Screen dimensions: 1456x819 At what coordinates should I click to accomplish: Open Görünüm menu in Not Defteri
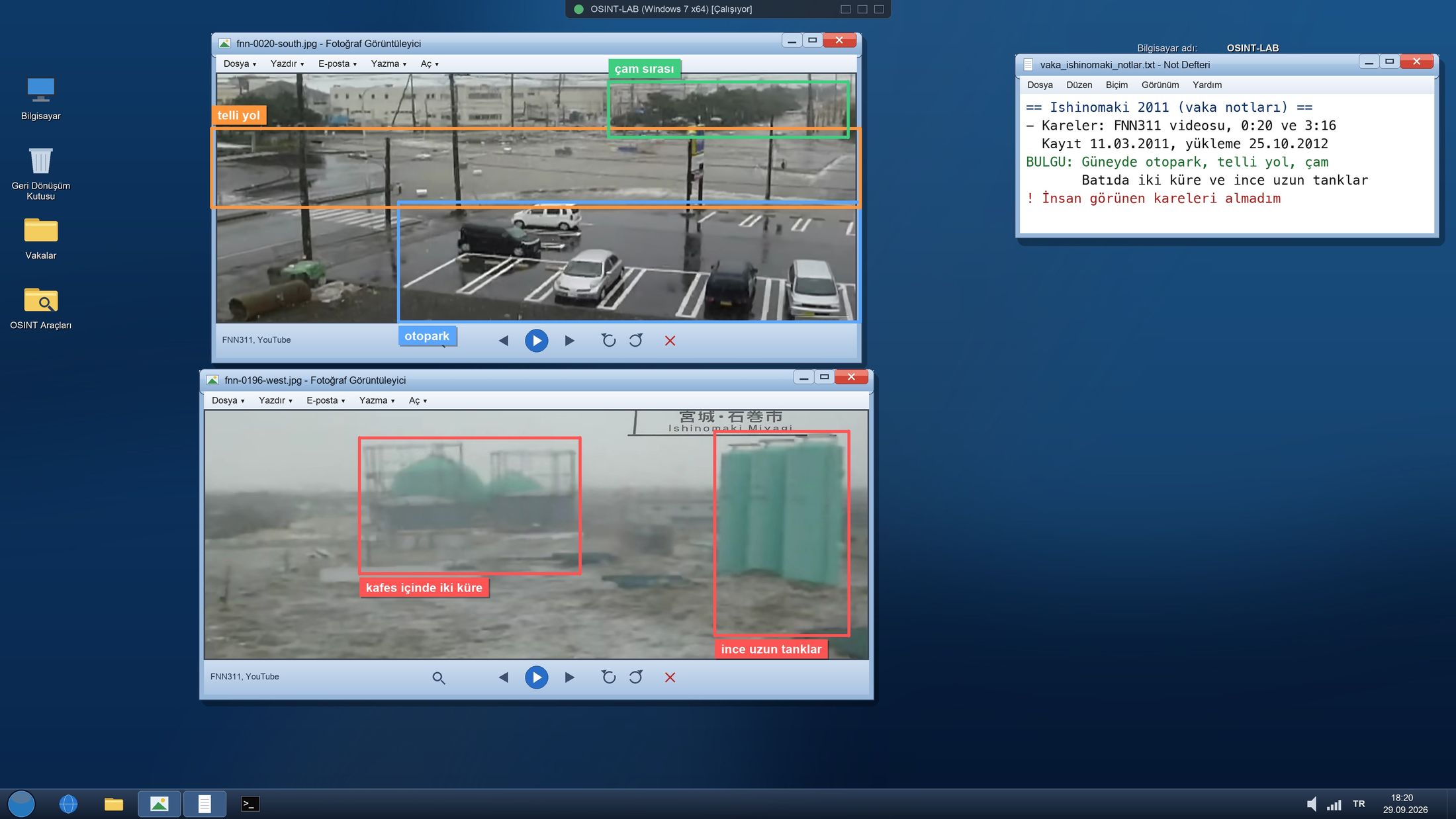[x=1160, y=85]
